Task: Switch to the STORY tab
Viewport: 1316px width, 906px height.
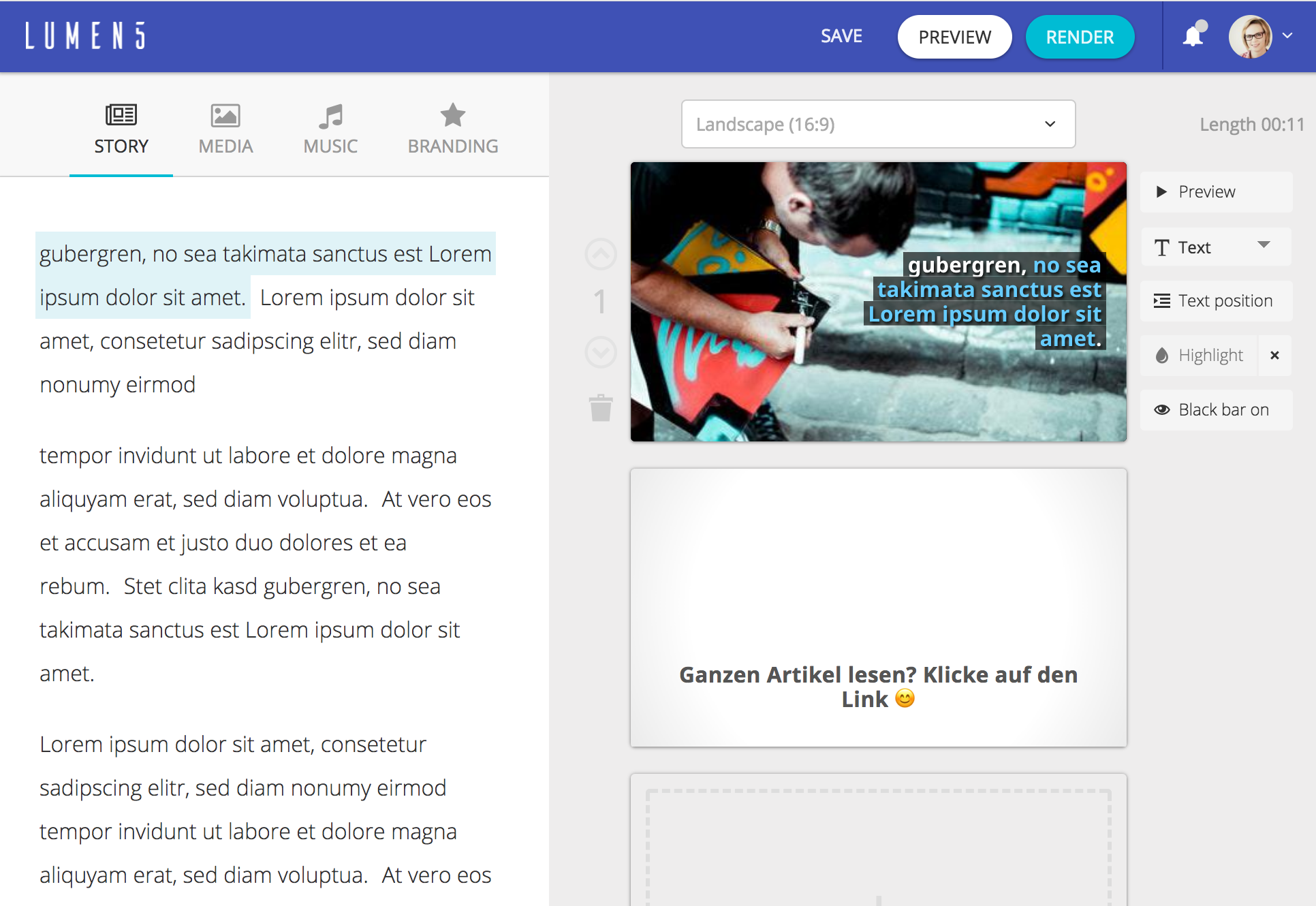Action: coord(121,129)
